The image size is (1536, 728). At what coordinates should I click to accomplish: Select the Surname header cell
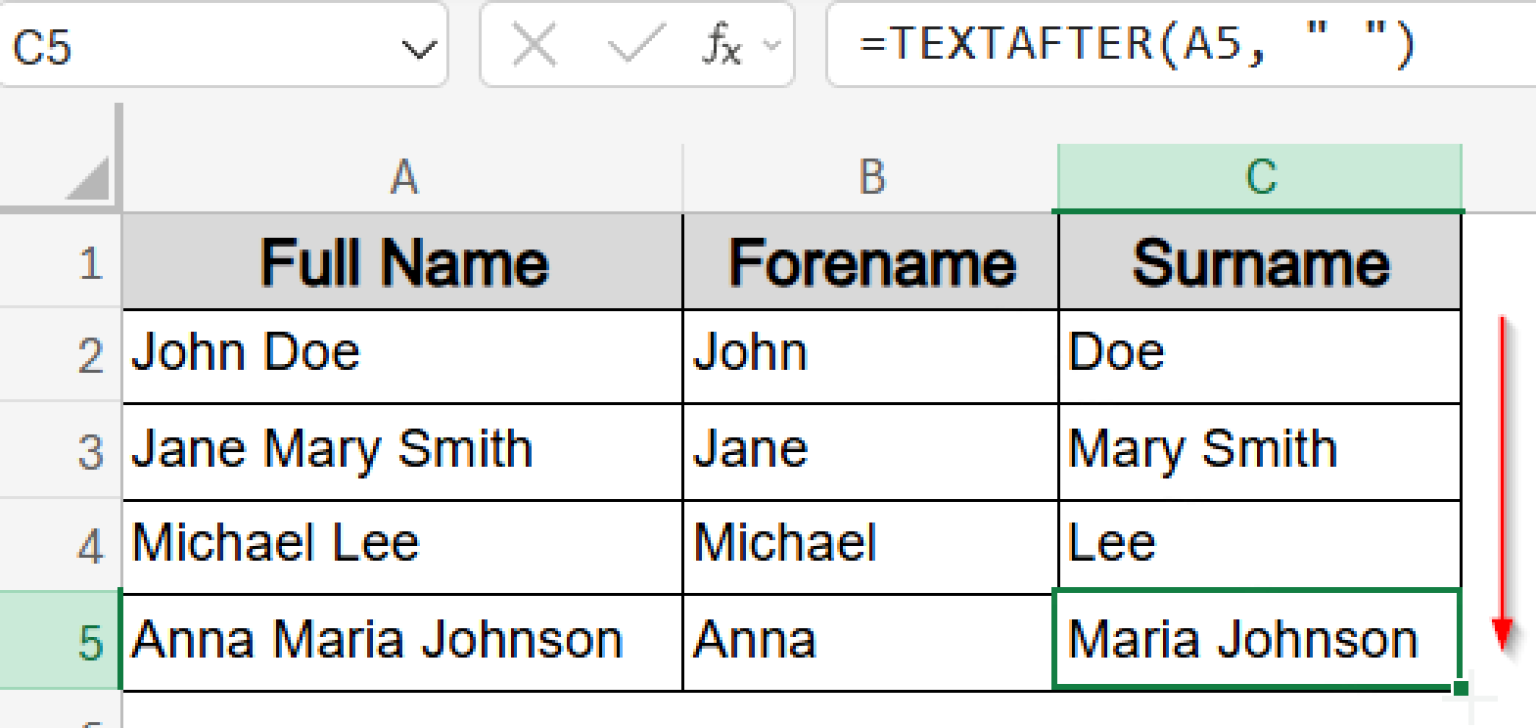(x=1258, y=260)
